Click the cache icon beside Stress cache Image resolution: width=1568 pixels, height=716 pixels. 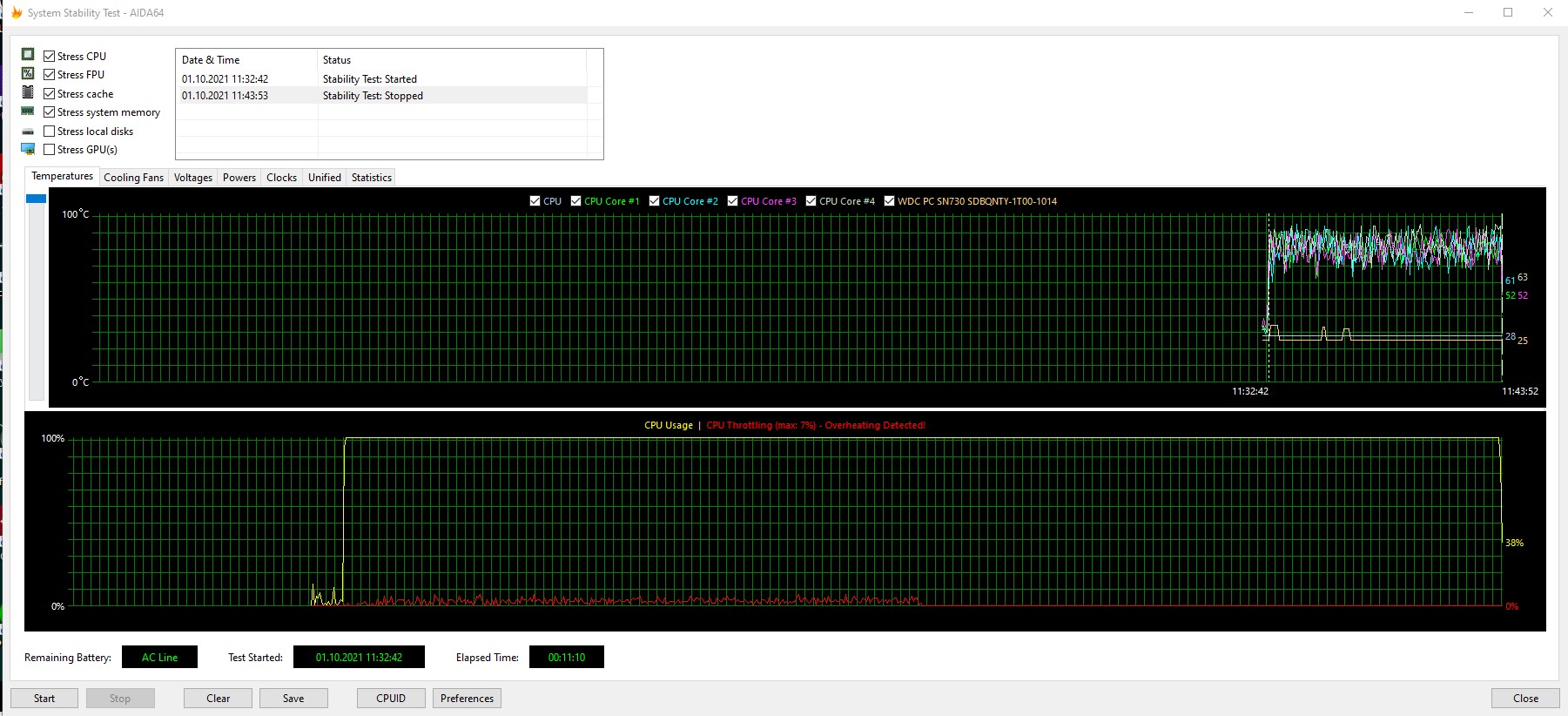[x=28, y=92]
